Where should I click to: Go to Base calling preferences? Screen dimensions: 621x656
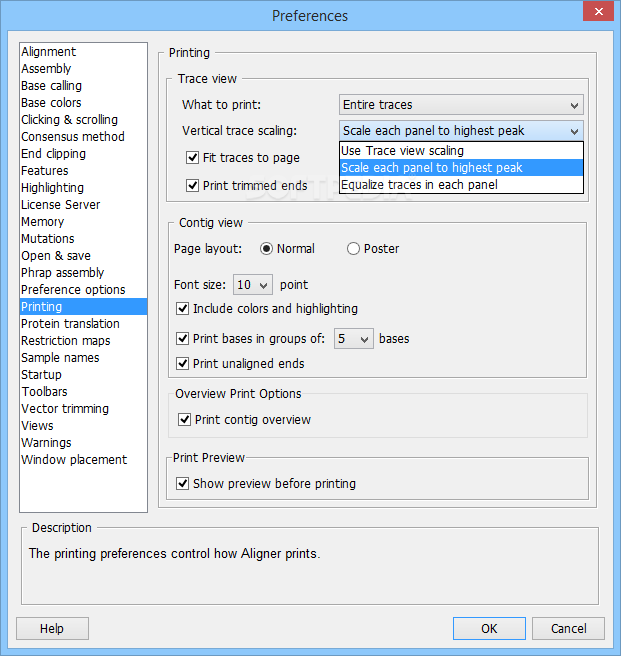click(x=83, y=86)
